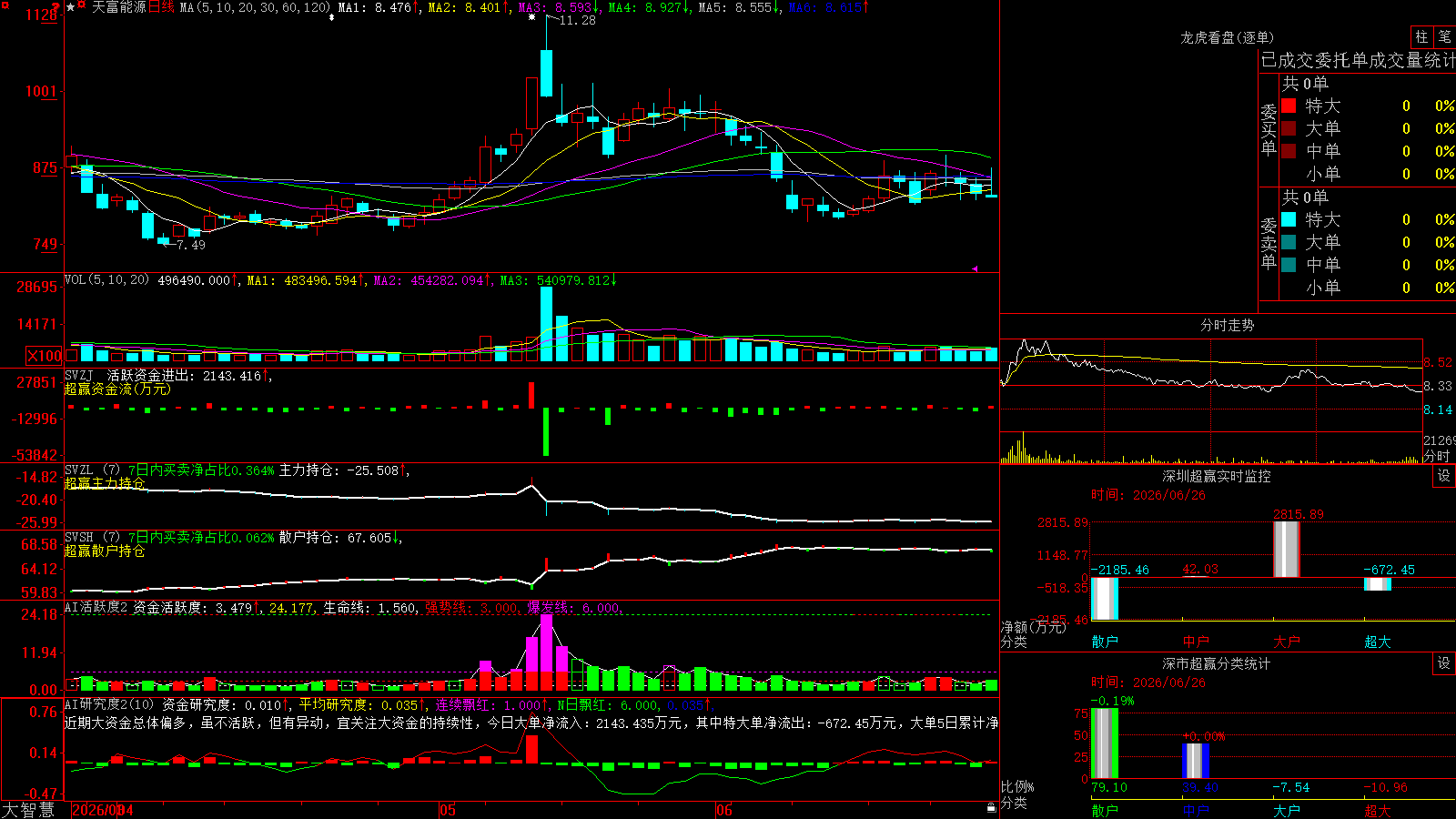Click the white diamond marker above the K-line chart
1456x819 pixels.
pyautogui.click(x=331, y=17)
